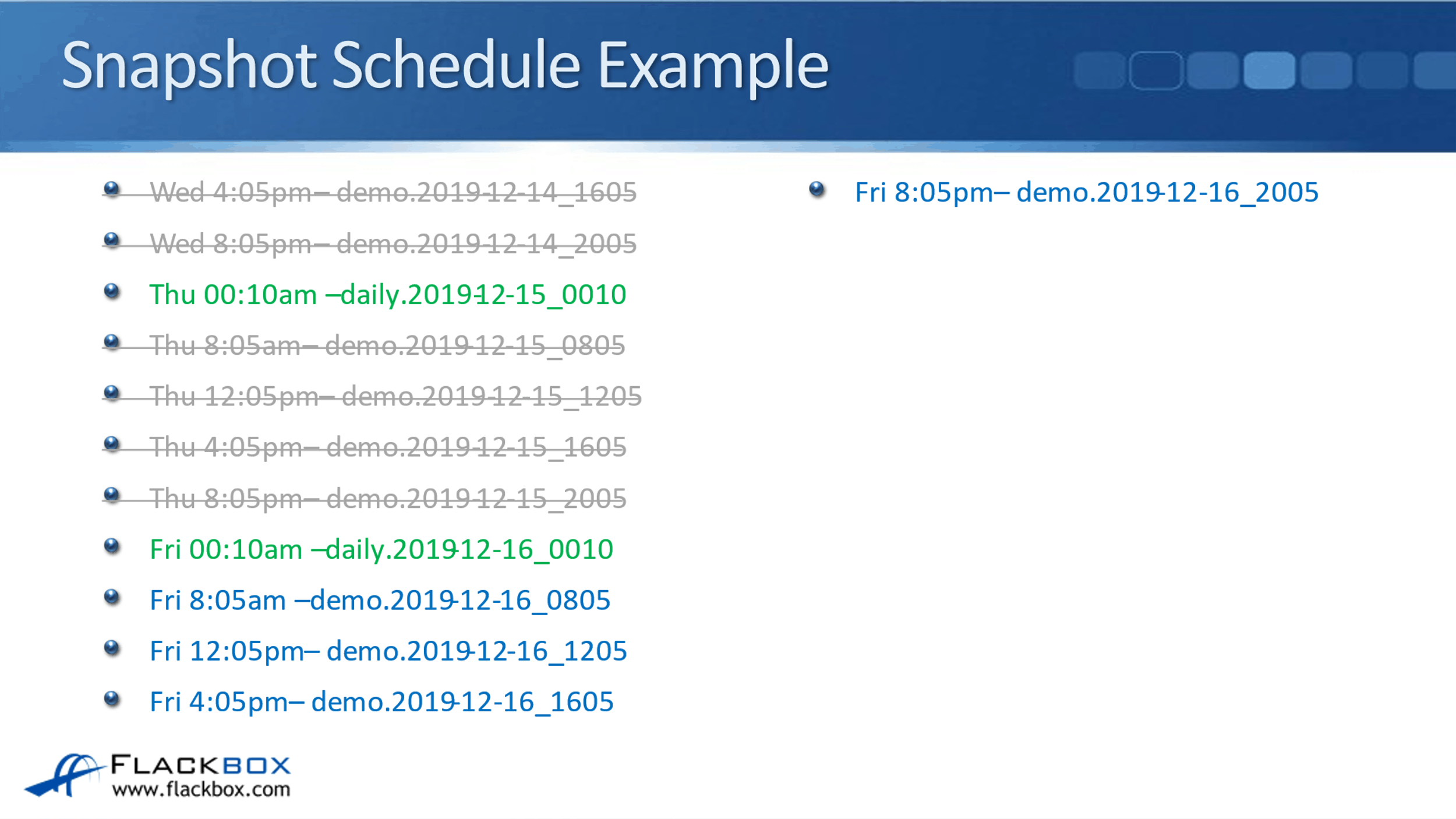Click the bullet beside Fri 00:10am daily snapshot
The image size is (1456, 819).
coord(111,546)
